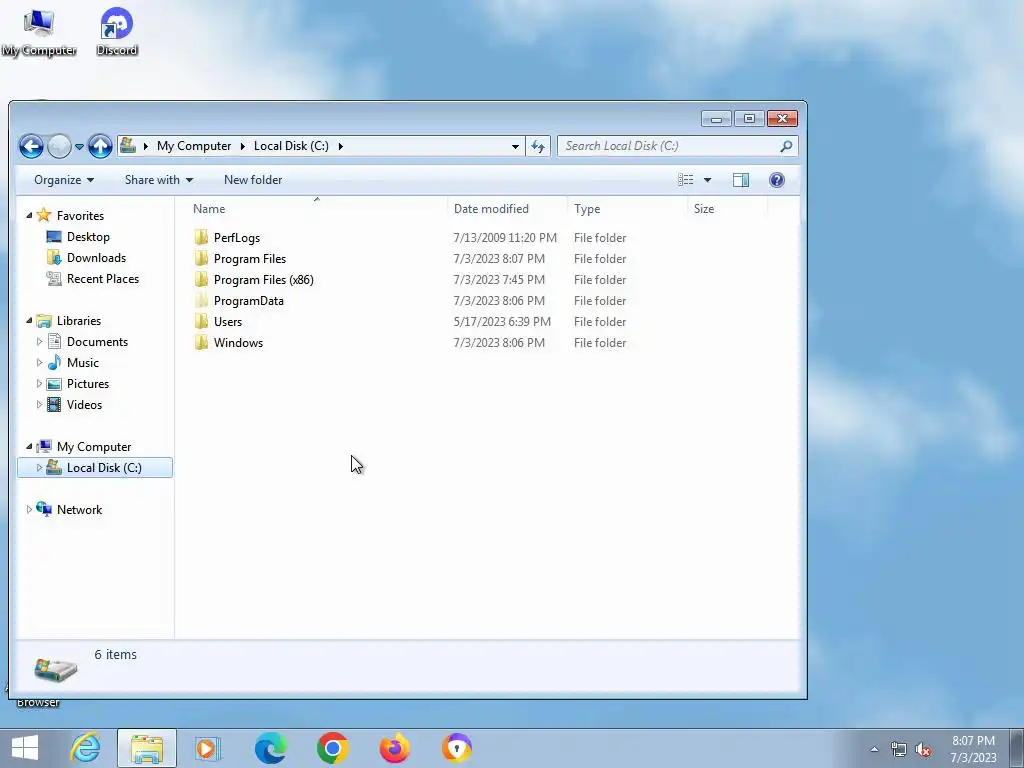Open Downloads in Favorites

coord(97,258)
